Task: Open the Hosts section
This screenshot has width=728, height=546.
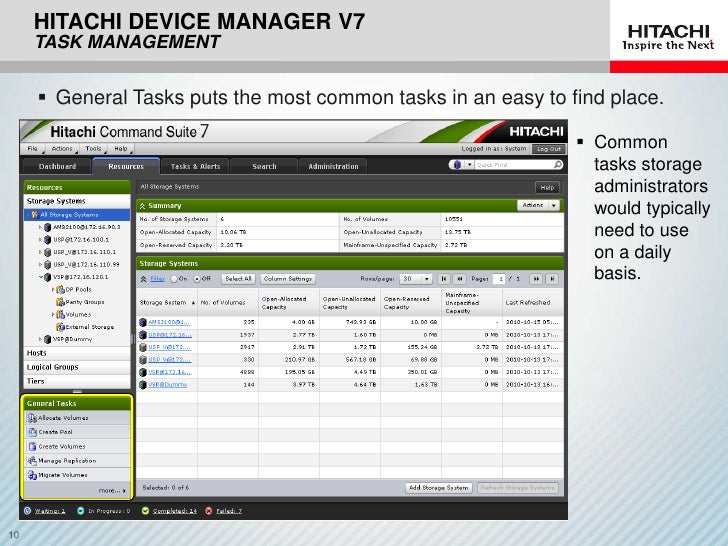Action: pyautogui.click(x=77, y=353)
